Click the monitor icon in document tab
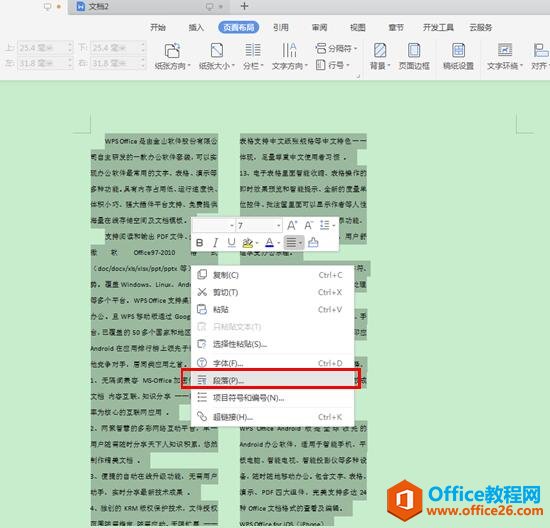Screen dimensions: 550x528 tap(210, 7)
